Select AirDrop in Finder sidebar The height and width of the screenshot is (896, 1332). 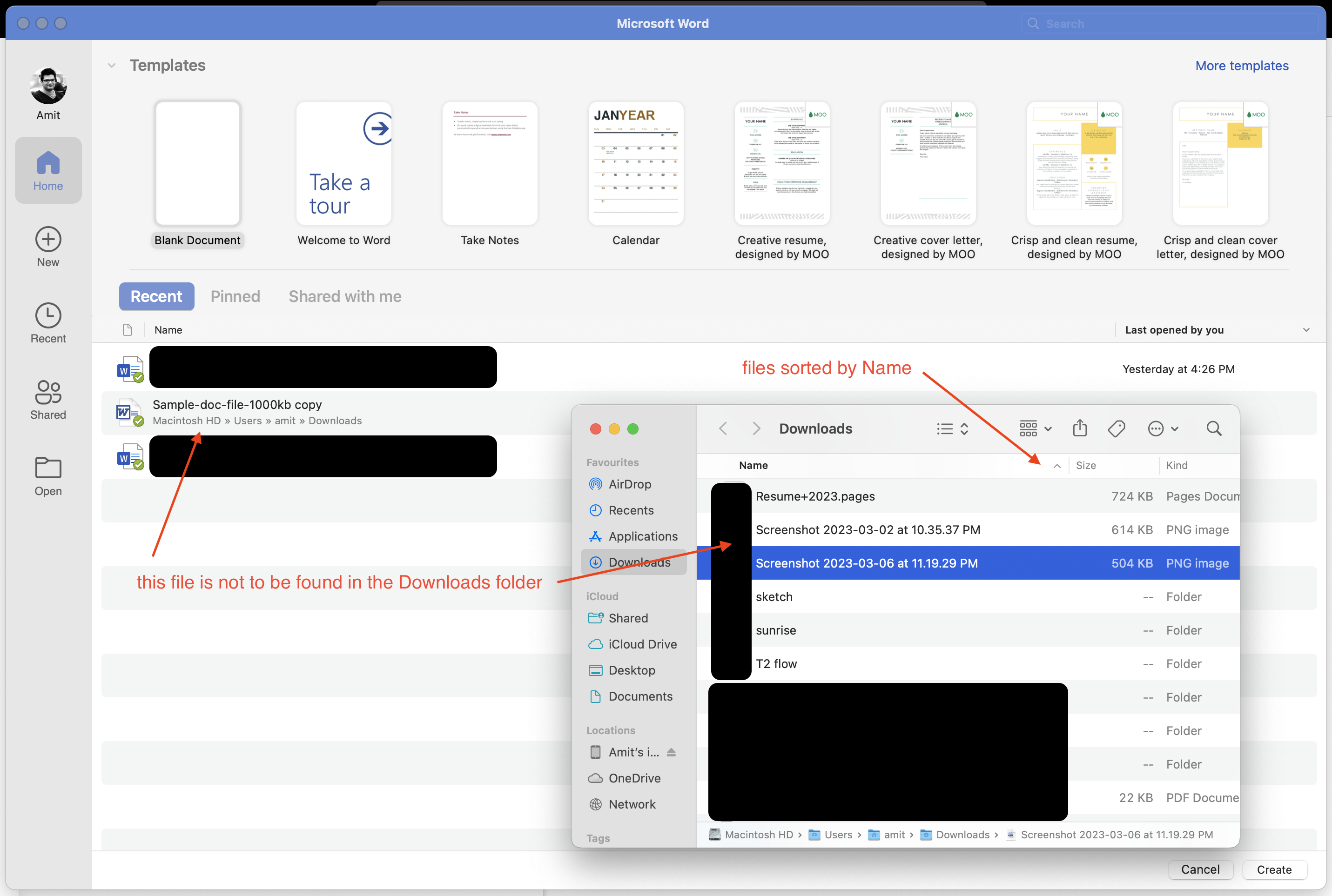(x=633, y=484)
